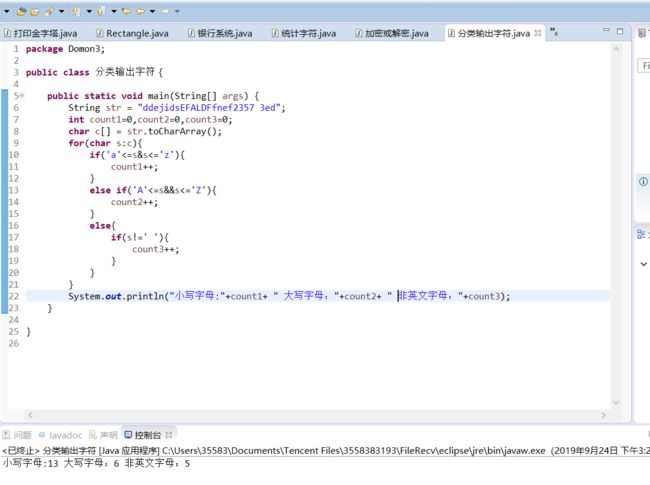Click 'for(char s:c){' on line 9
The width and height of the screenshot is (650, 485).
(105, 143)
